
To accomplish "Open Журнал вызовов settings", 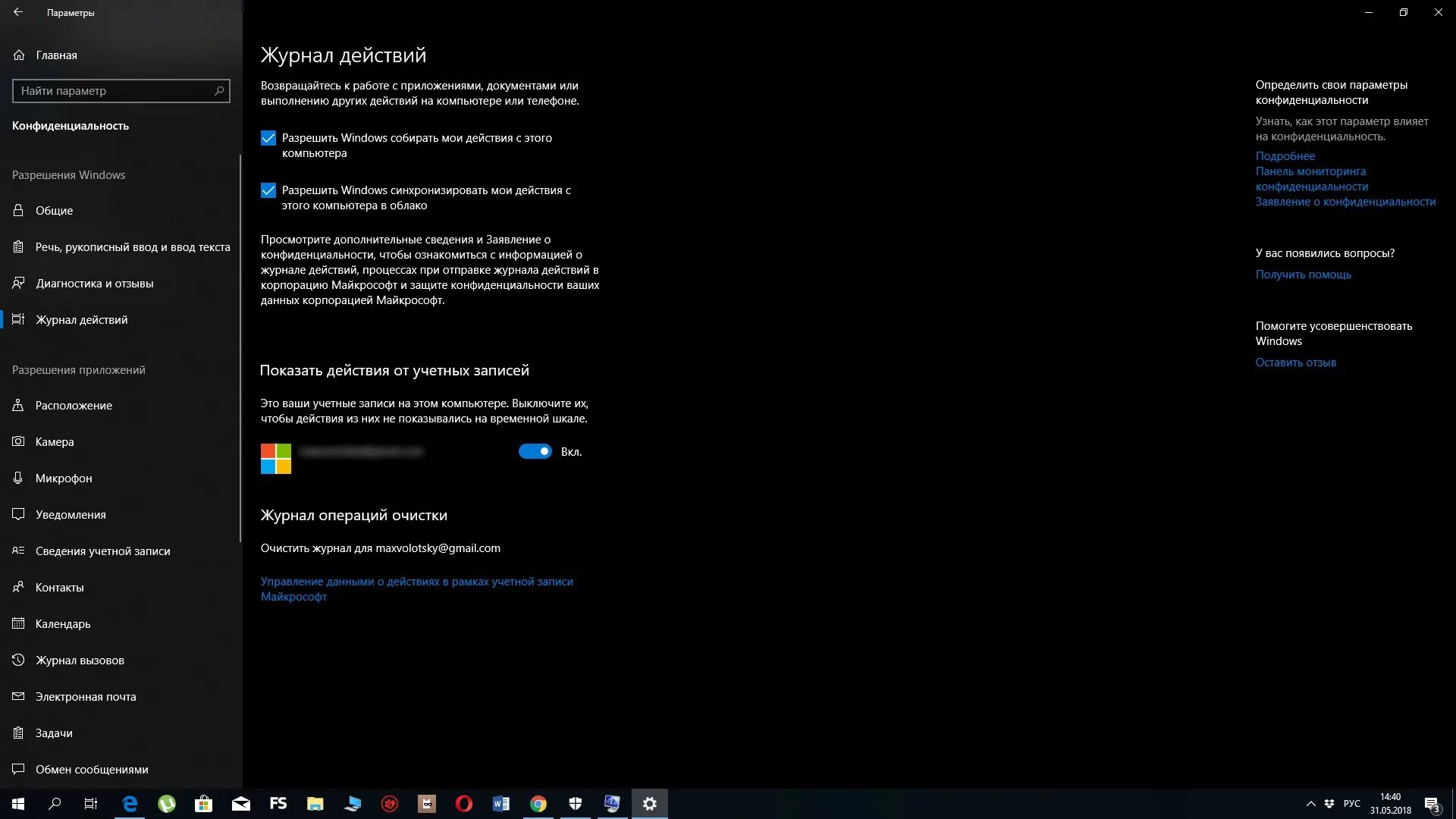I will [x=80, y=661].
